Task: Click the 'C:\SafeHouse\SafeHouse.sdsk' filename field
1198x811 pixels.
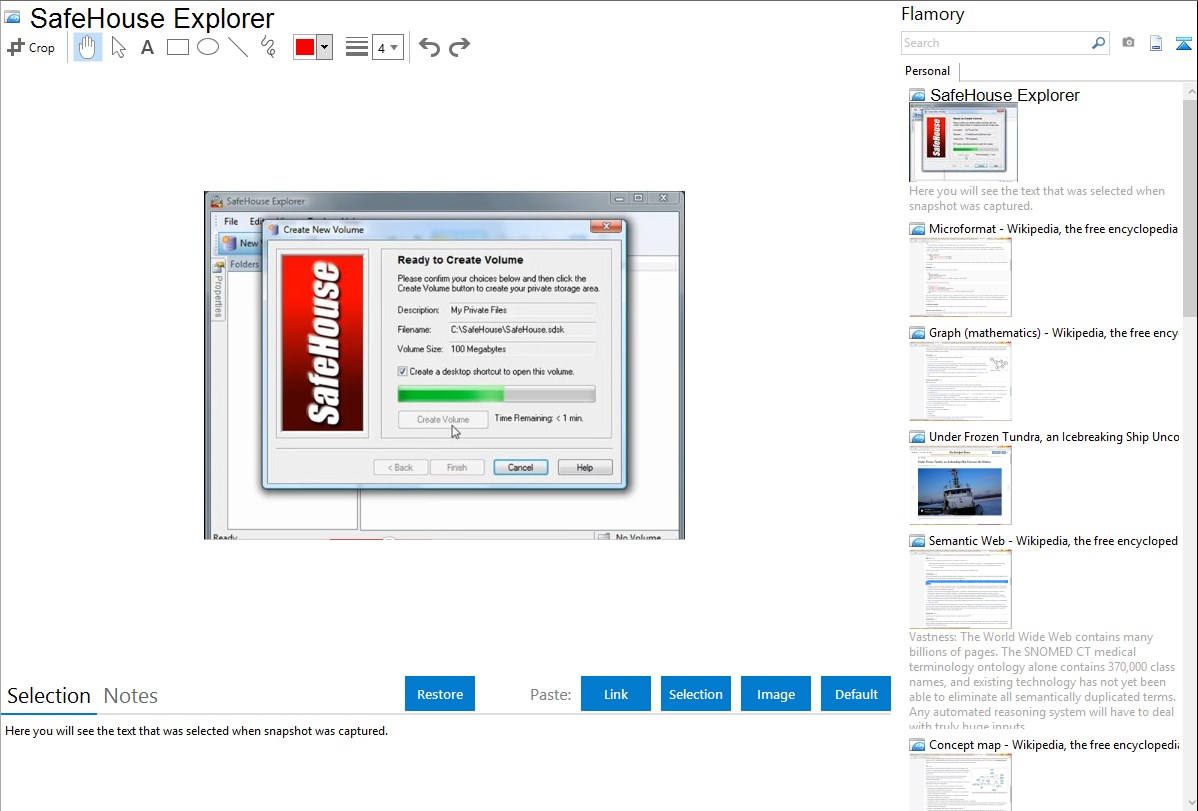Action: 522,329
